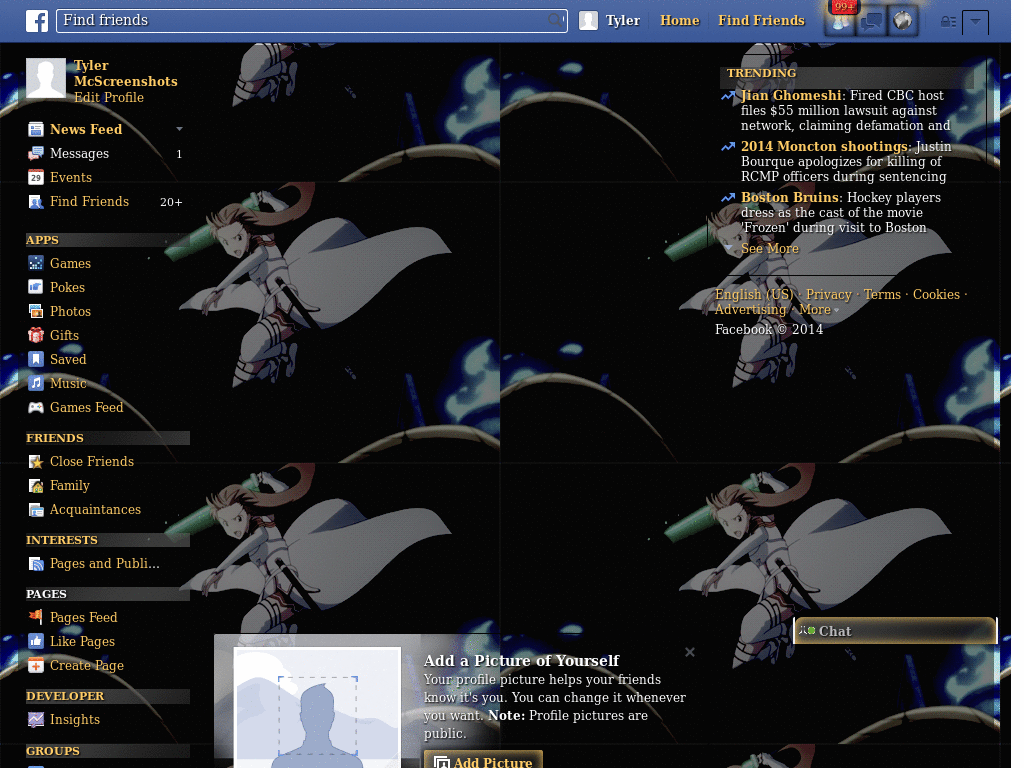The height and width of the screenshot is (768, 1024).
Task: Click the Cookies footer link
Action: pyautogui.click(x=936, y=295)
